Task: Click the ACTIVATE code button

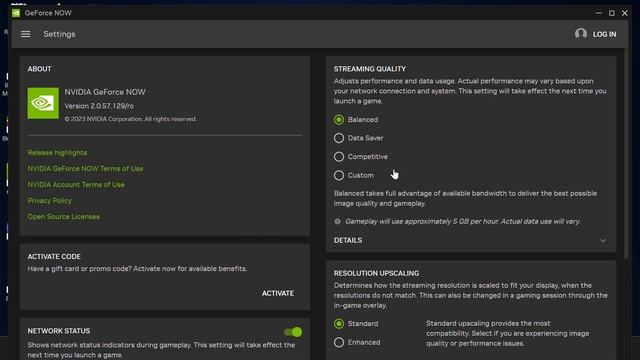Action: point(278,293)
